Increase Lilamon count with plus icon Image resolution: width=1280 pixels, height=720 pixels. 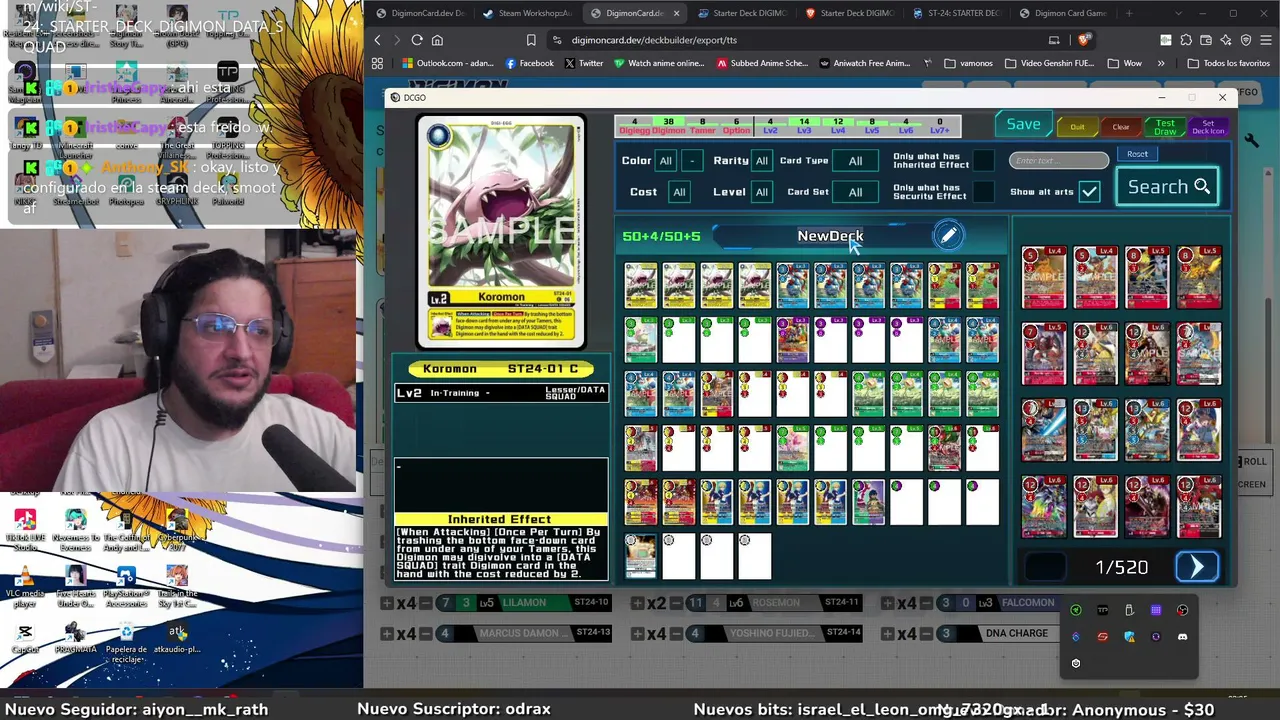click(x=387, y=603)
